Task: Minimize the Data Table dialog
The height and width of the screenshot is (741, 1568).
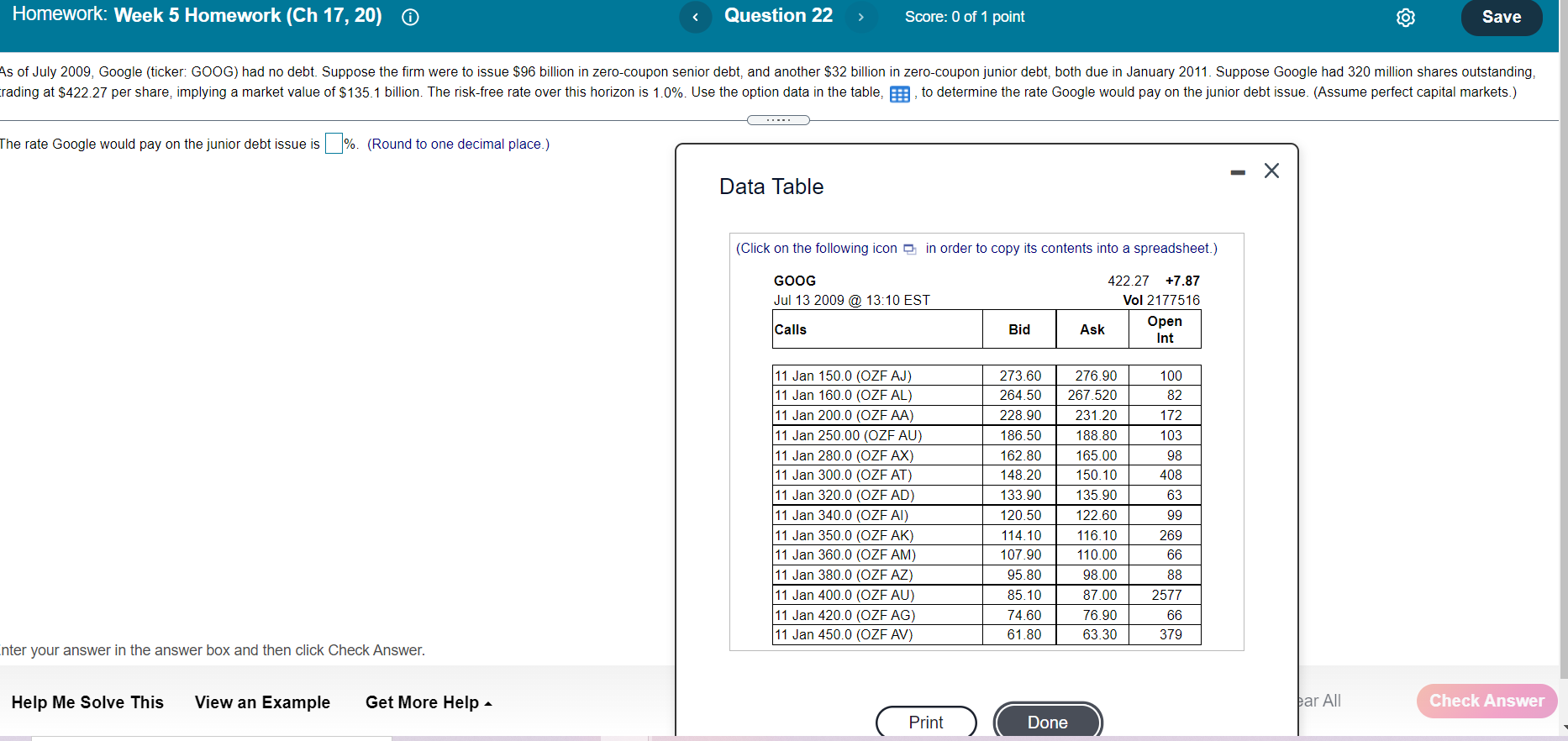Action: (x=1238, y=172)
